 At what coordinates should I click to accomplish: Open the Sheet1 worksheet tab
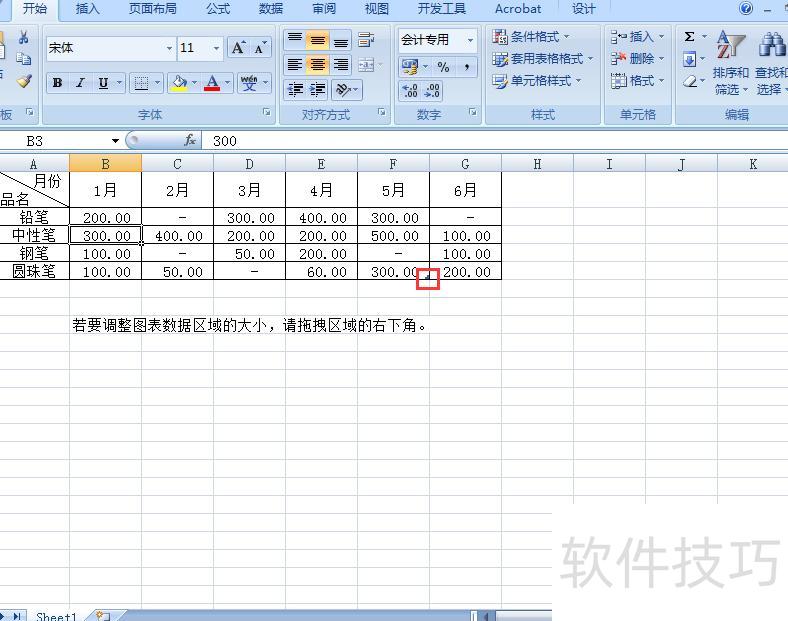(x=56, y=616)
